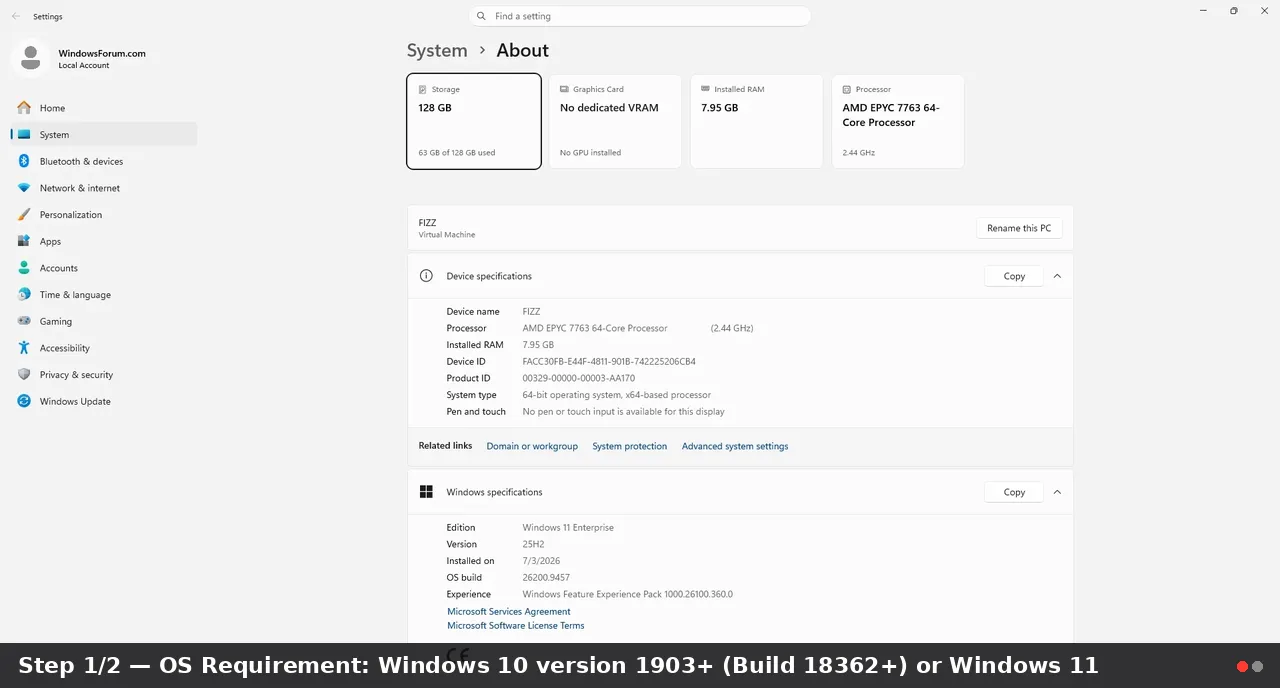
Task: Open System protection link
Action: [x=629, y=446]
